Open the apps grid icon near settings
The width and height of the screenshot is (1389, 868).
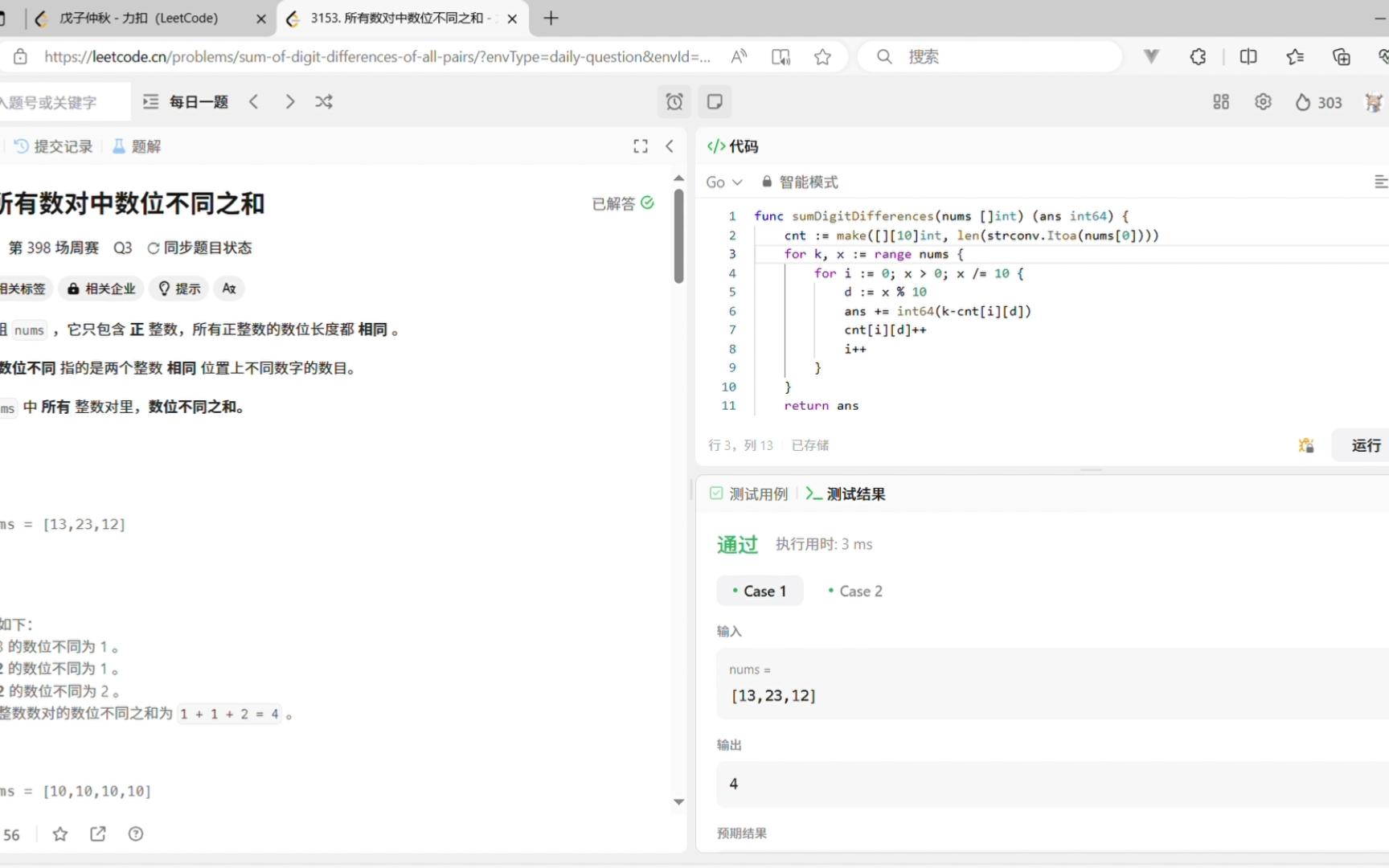click(1221, 102)
